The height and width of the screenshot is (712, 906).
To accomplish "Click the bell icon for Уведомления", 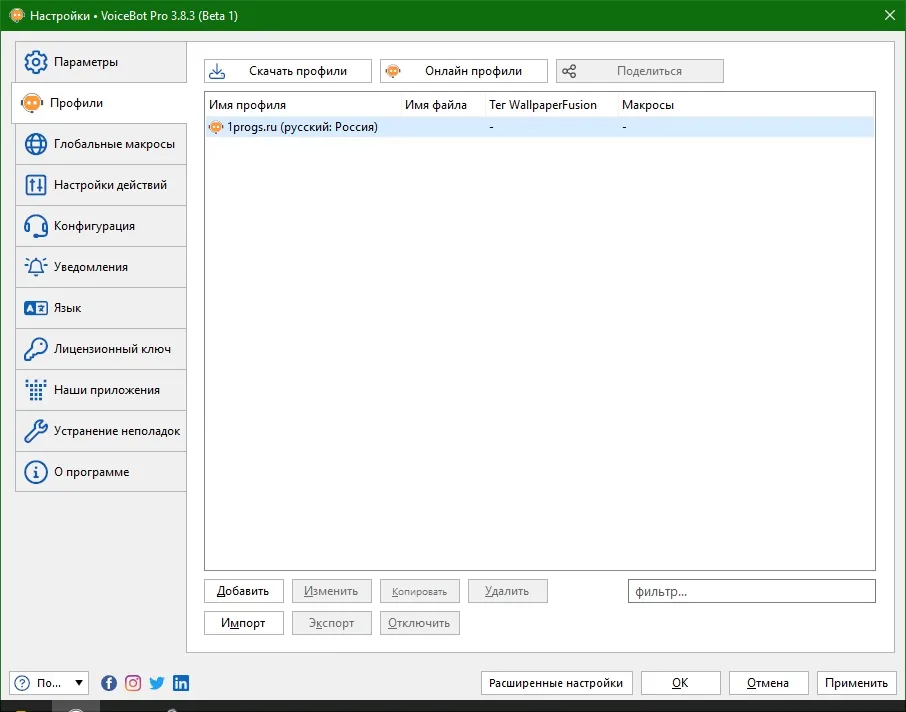I will pyautogui.click(x=36, y=267).
